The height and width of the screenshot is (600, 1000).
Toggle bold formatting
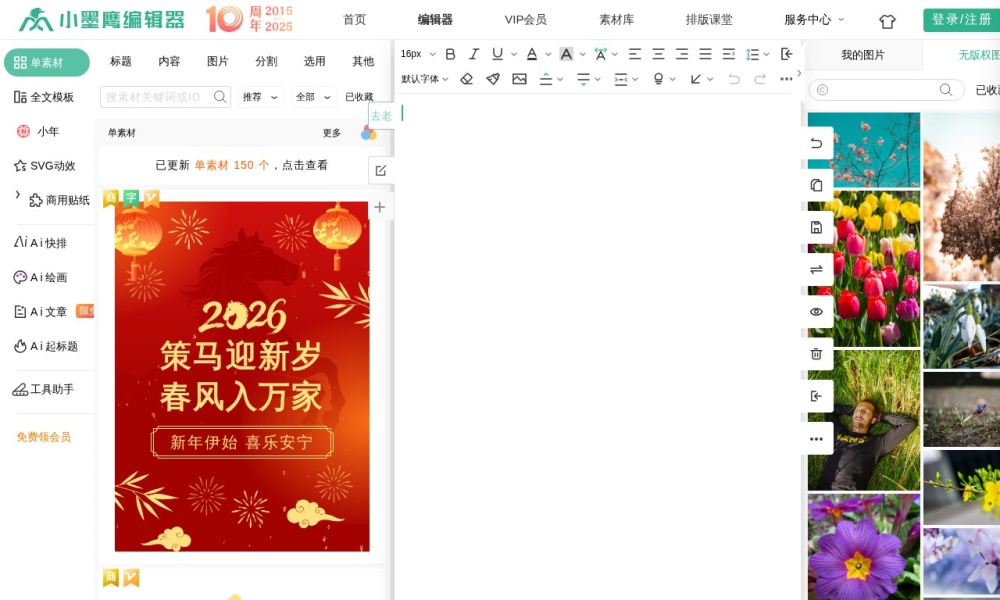(450, 54)
